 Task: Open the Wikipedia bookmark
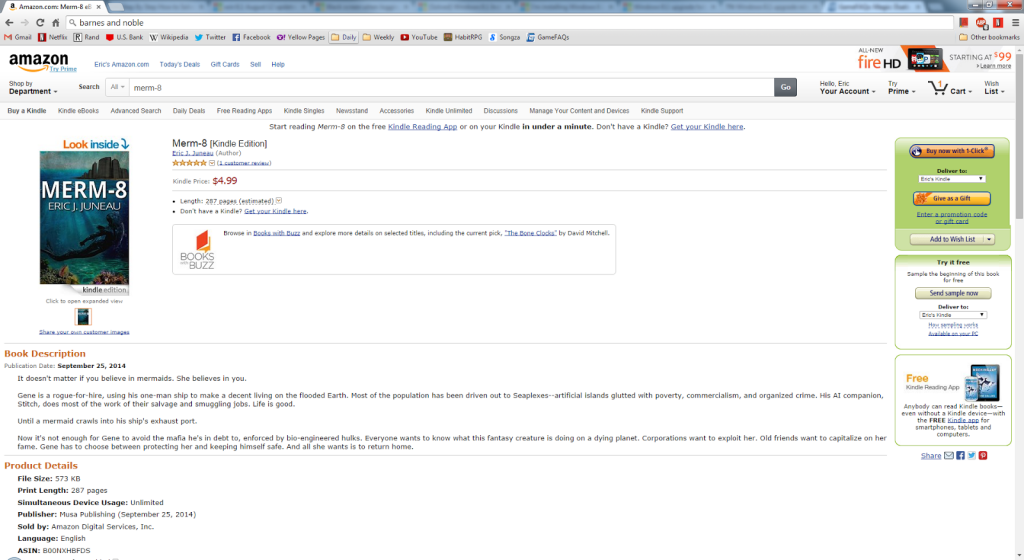click(169, 37)
